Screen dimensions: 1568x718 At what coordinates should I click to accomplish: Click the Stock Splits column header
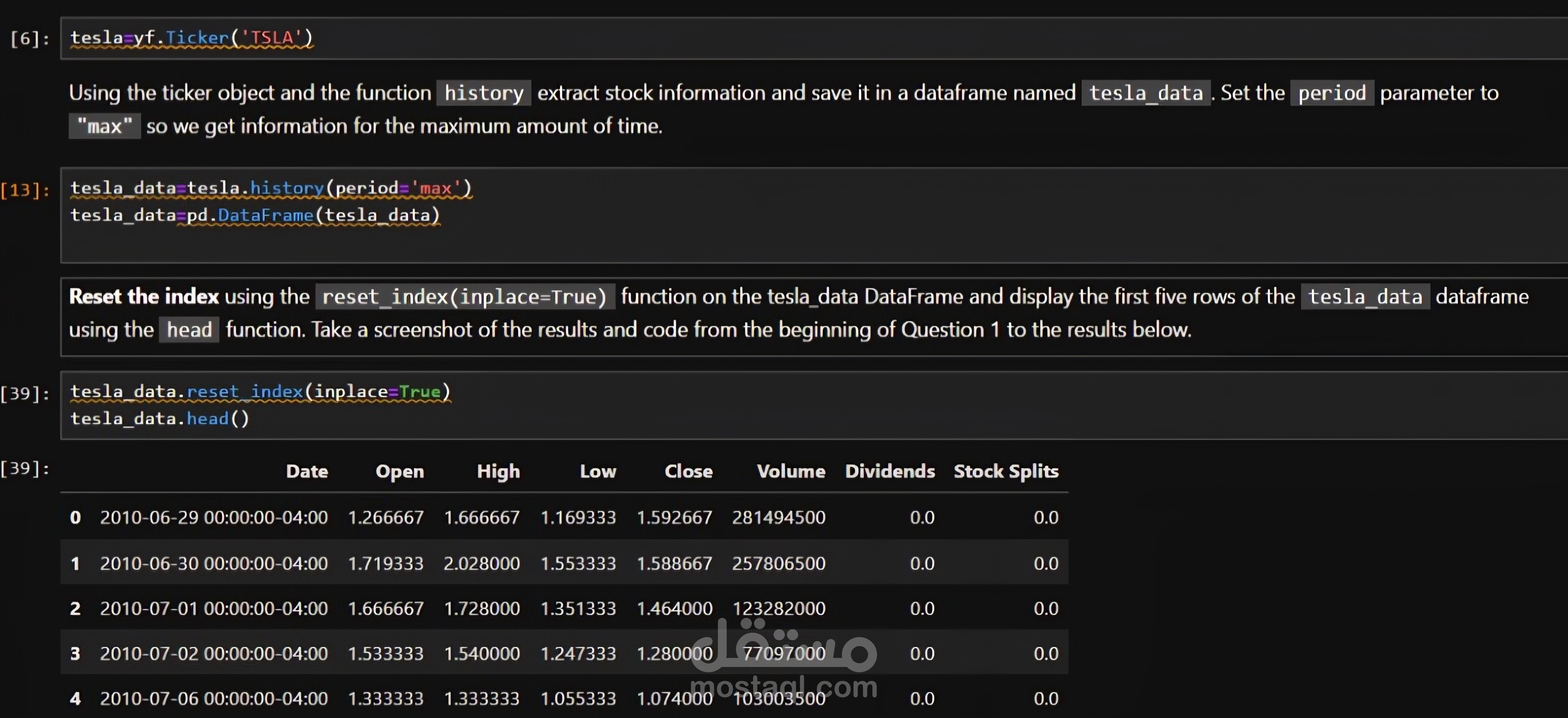[x=1006, y=471]
